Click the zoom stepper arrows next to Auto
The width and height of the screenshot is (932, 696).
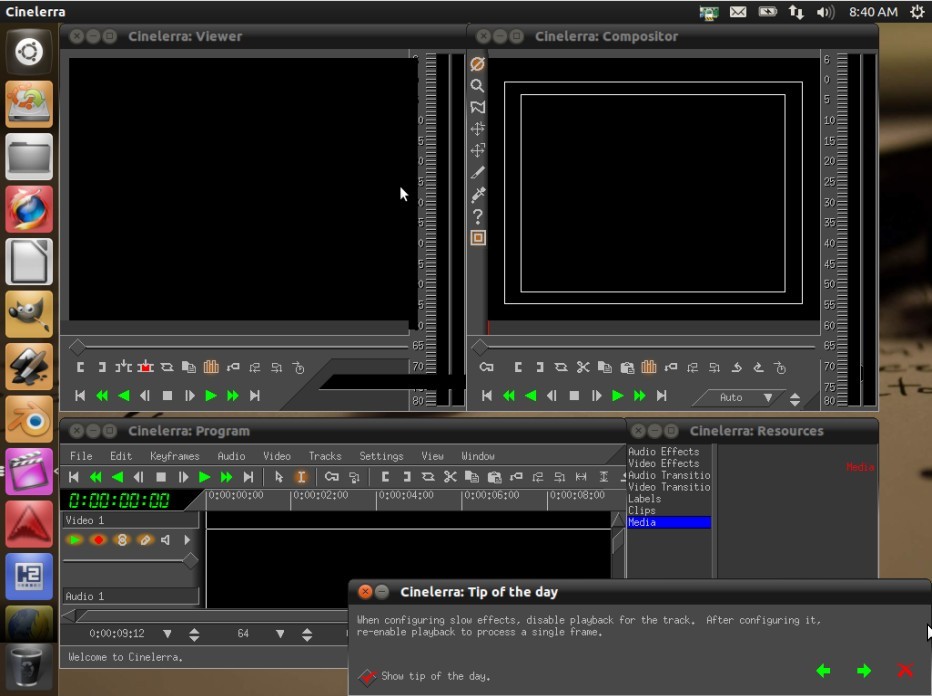(795, 399)
